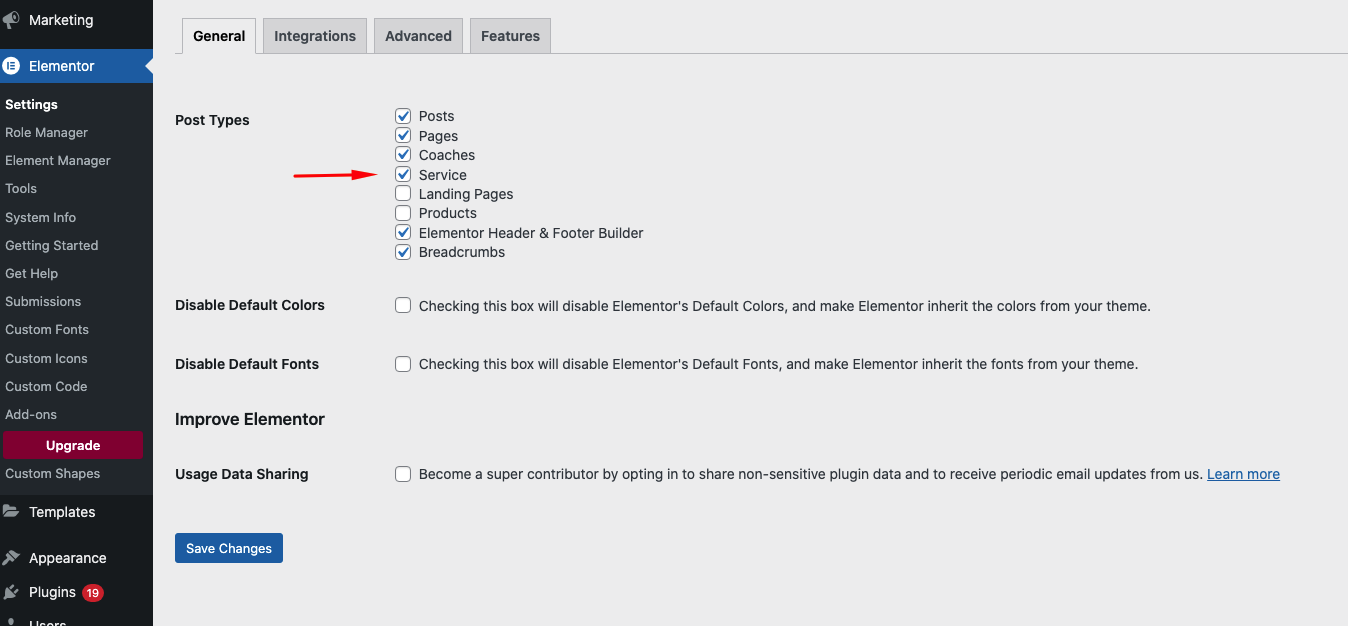Open the Advanced settings tab

point(418,36)
